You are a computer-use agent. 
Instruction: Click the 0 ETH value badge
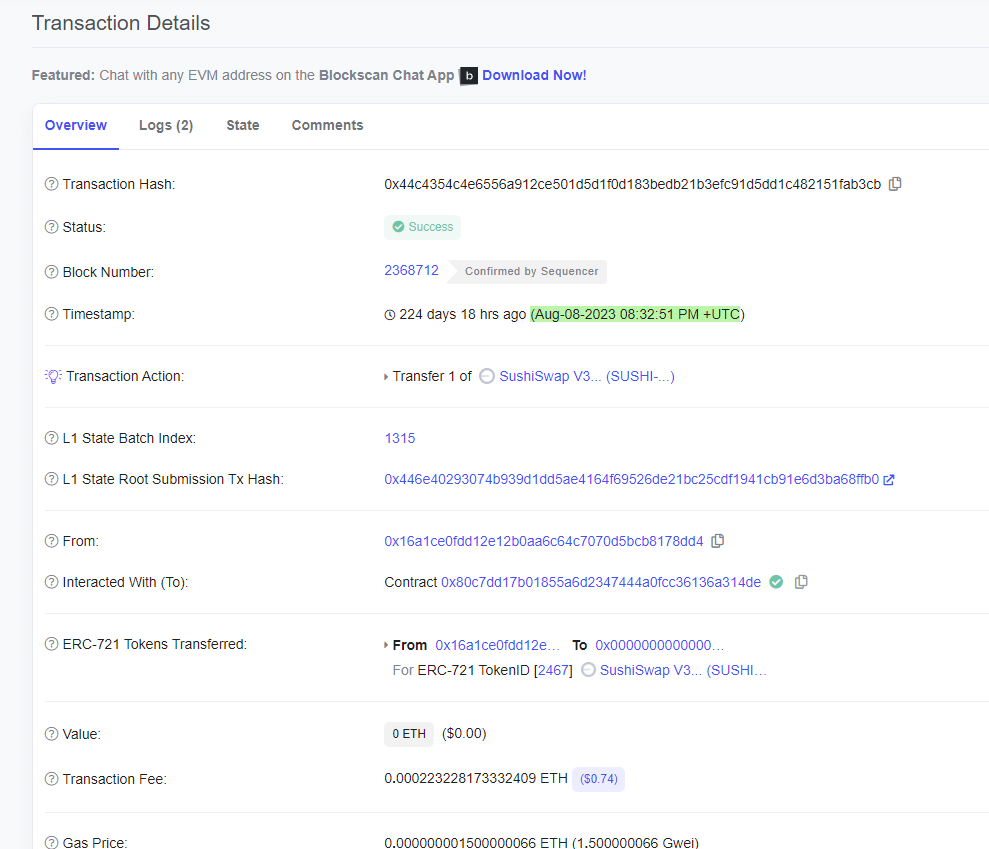pyautogui.click(x=409, y=734)
